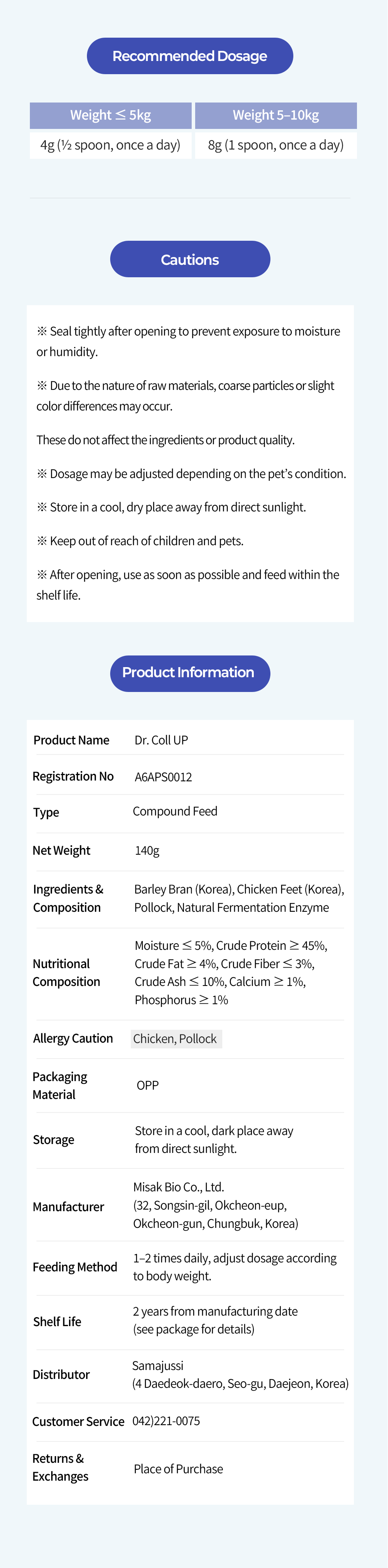Screen dimensions: 388x1568
Task: Click the Place of Purchase text
Action: pos(178,1469)
